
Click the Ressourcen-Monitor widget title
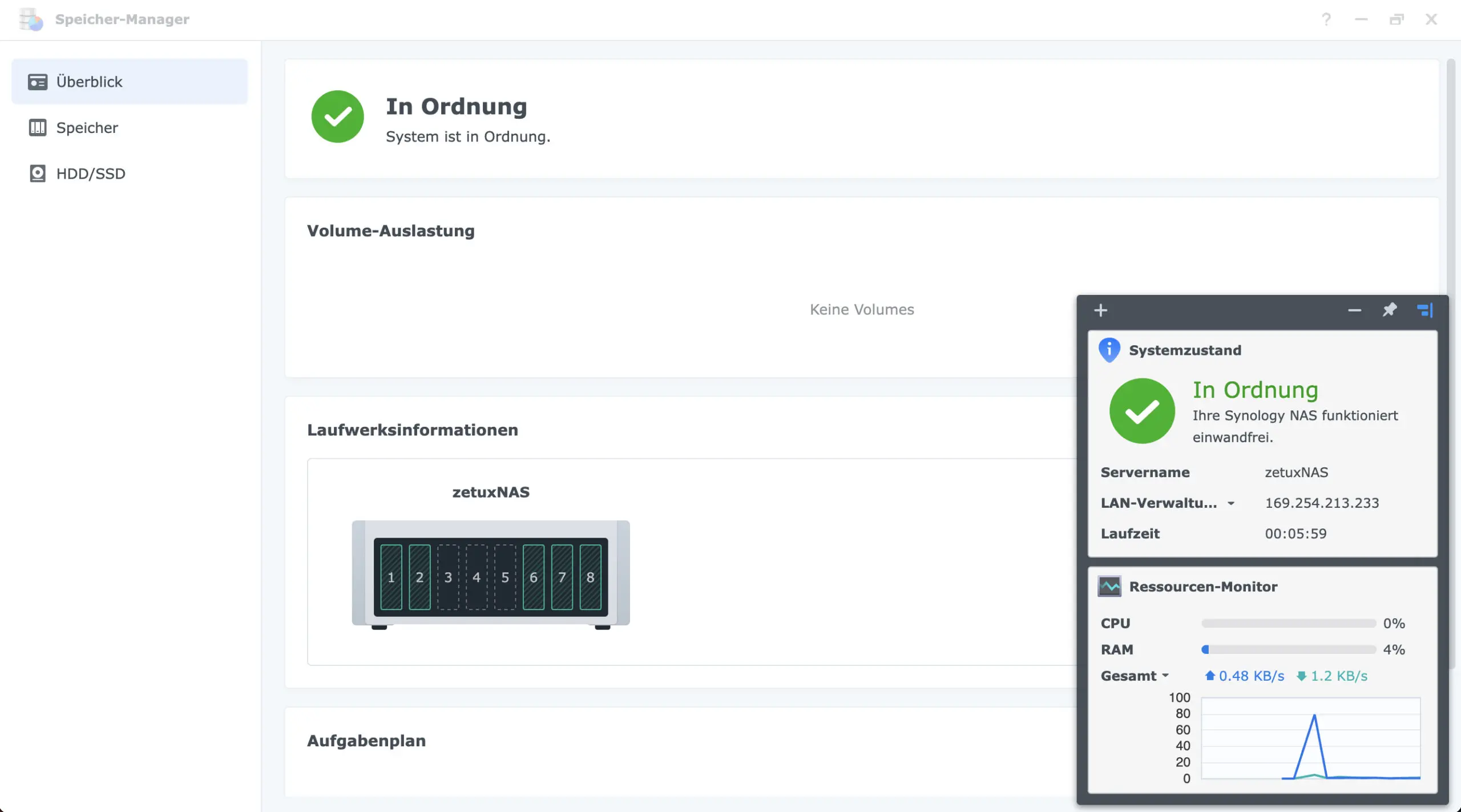click(1203, 587)
